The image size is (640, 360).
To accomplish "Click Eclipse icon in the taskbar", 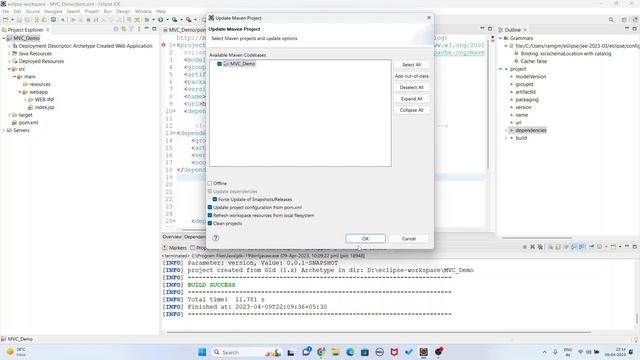I will 424,352.
